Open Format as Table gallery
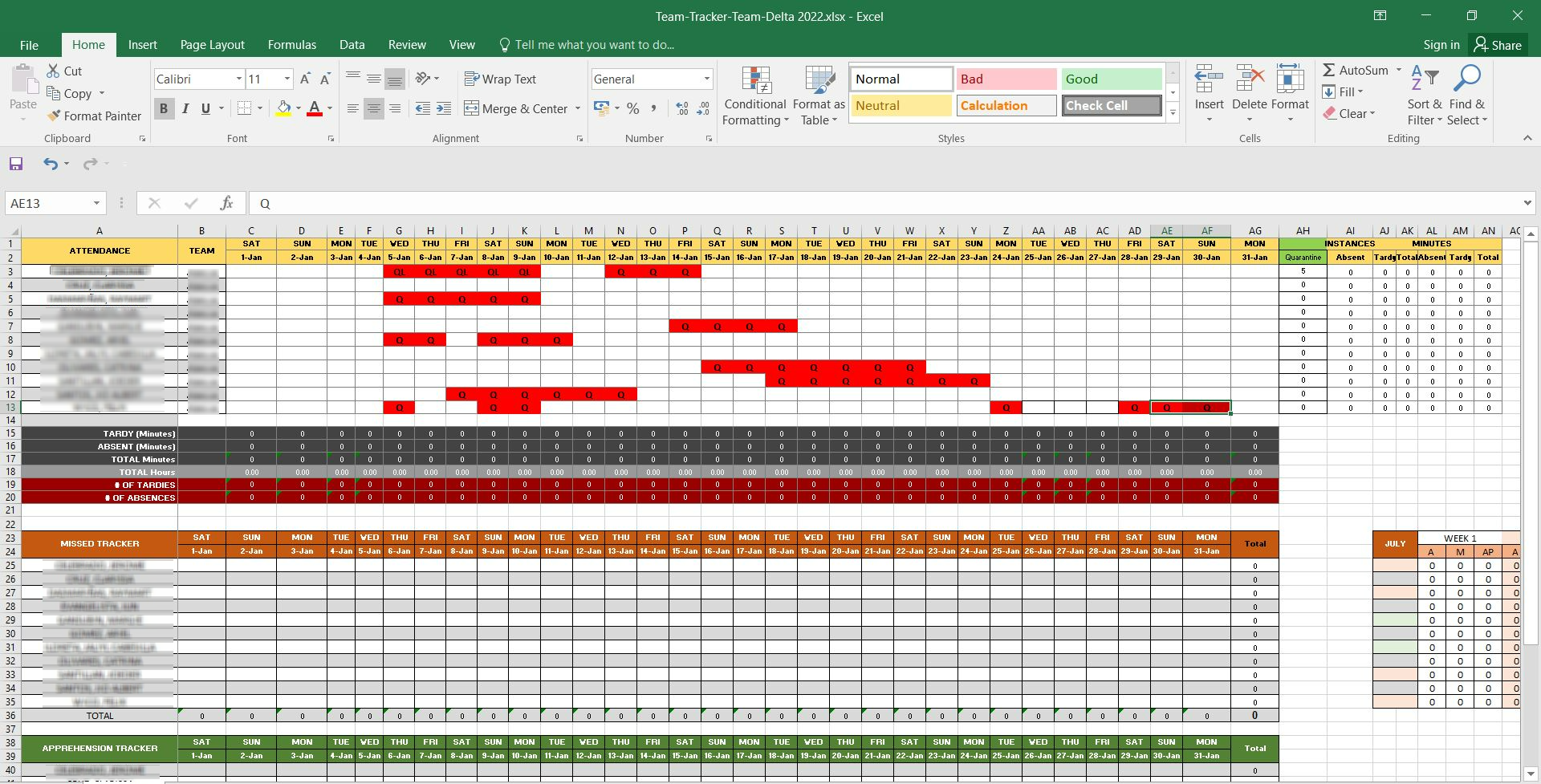Viewport: 1541px width, 784px height. point(819,95)
